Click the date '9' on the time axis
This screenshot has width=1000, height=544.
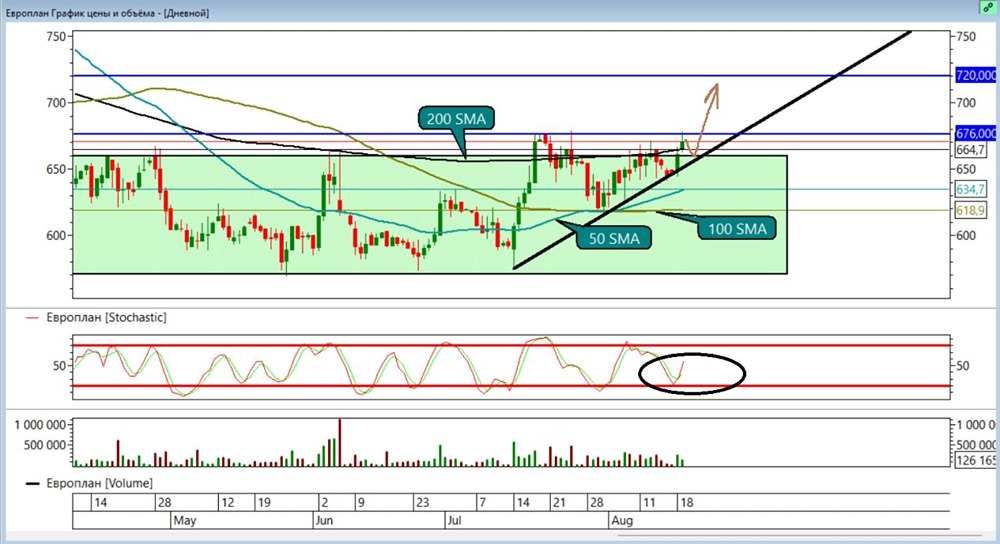point(360,503)
